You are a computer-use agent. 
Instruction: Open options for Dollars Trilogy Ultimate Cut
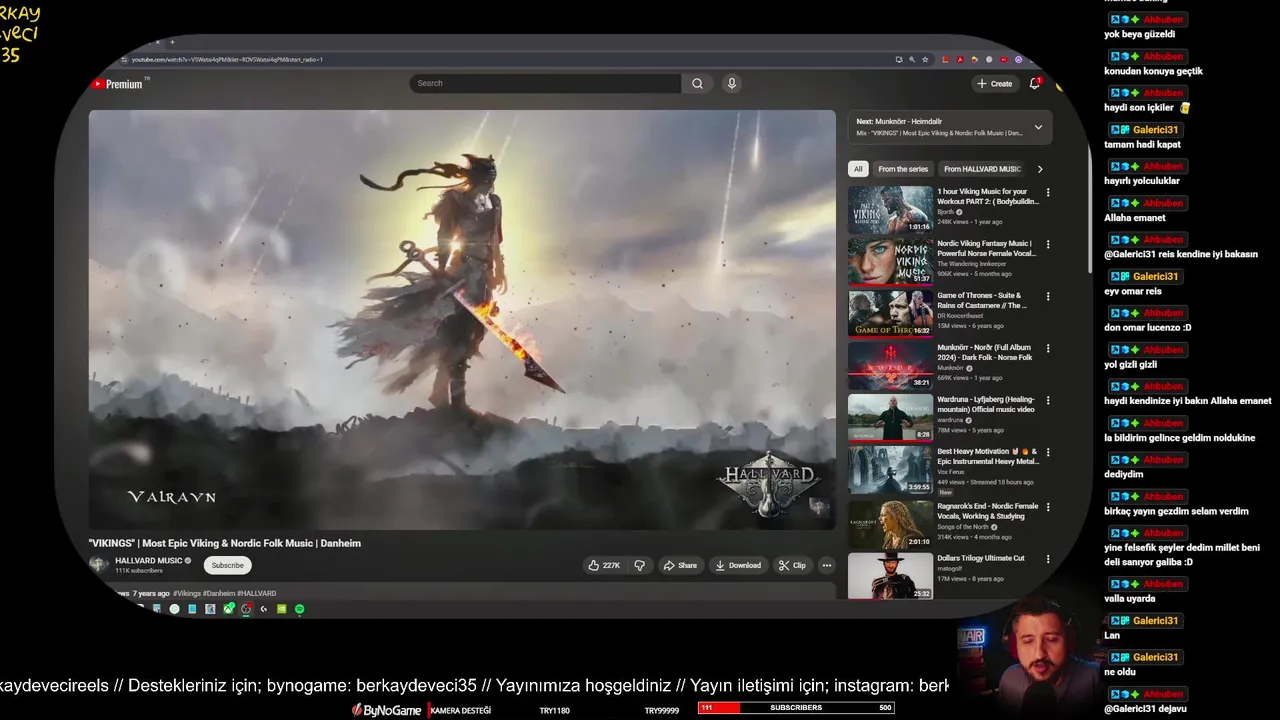1048,559
